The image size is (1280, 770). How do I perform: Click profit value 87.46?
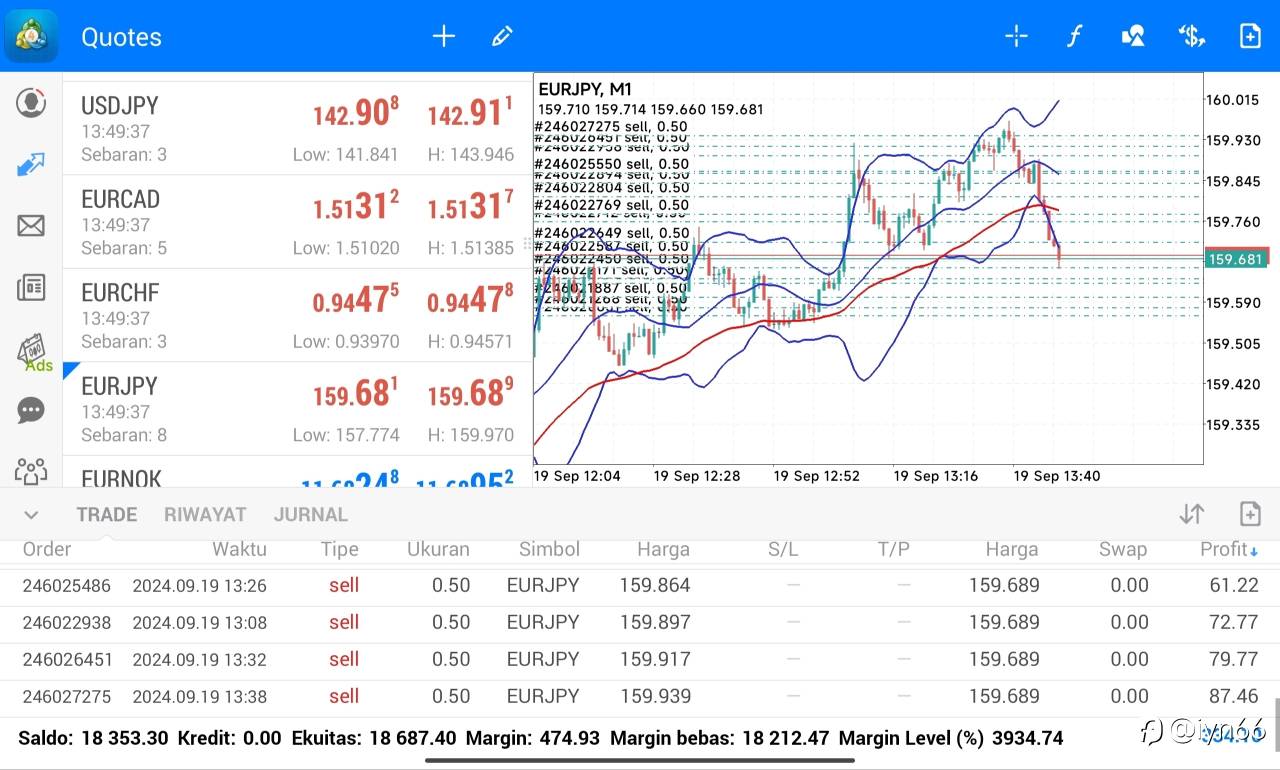[x=1234, y=696]
